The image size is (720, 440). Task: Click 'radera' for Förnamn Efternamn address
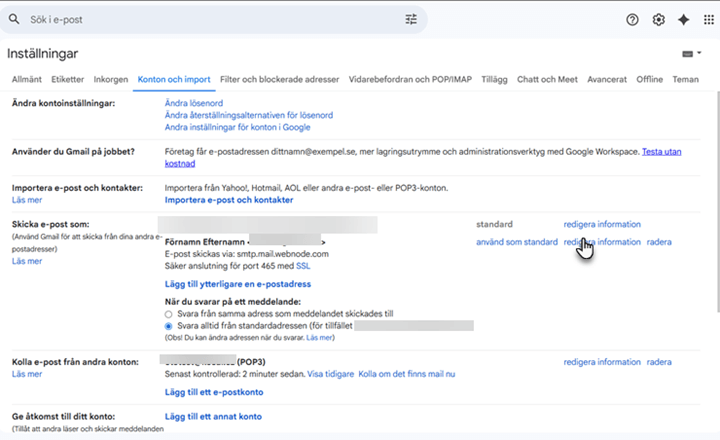[x=659, y=242]
